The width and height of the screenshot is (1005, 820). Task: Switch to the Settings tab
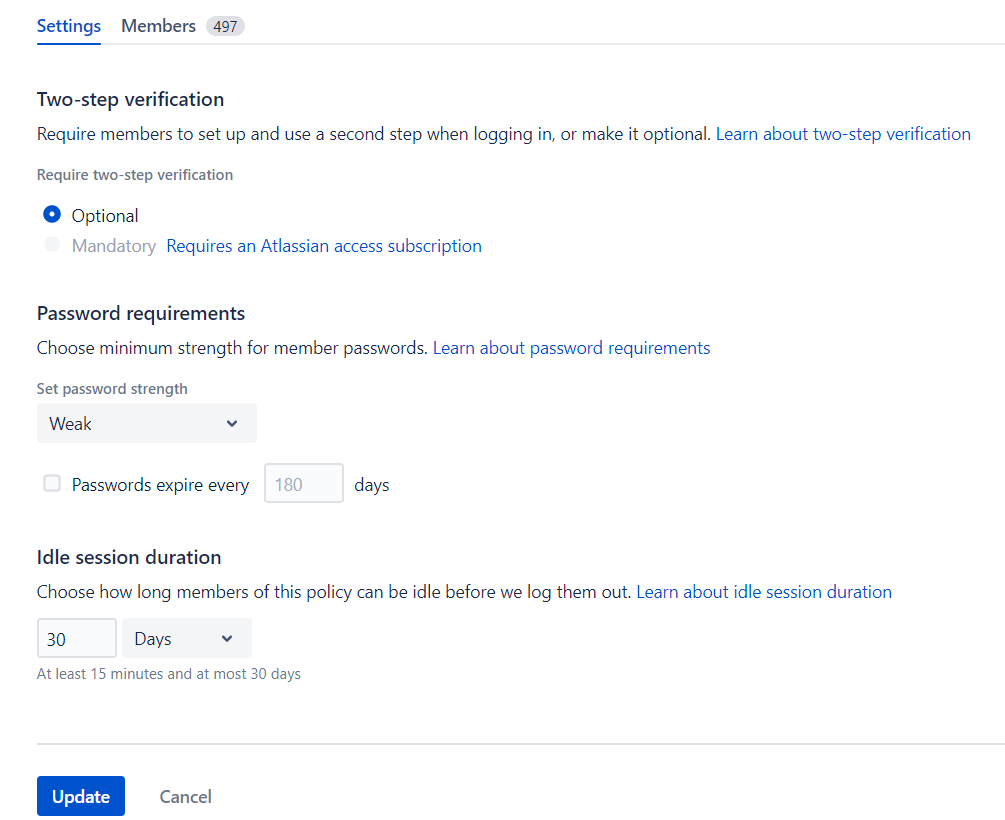coord(69,26)
